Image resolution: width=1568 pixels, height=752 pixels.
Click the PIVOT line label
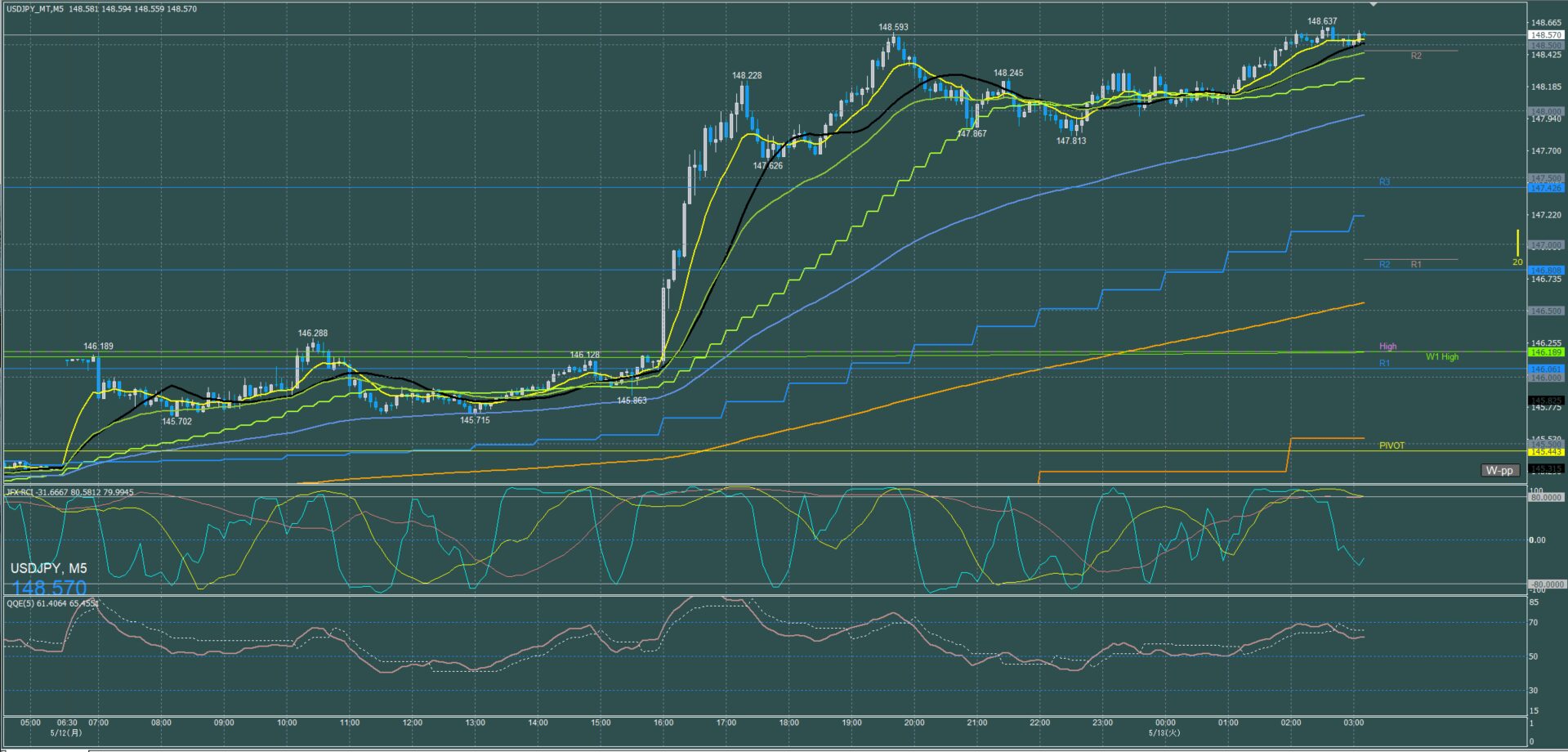[x=1392, y=445]
